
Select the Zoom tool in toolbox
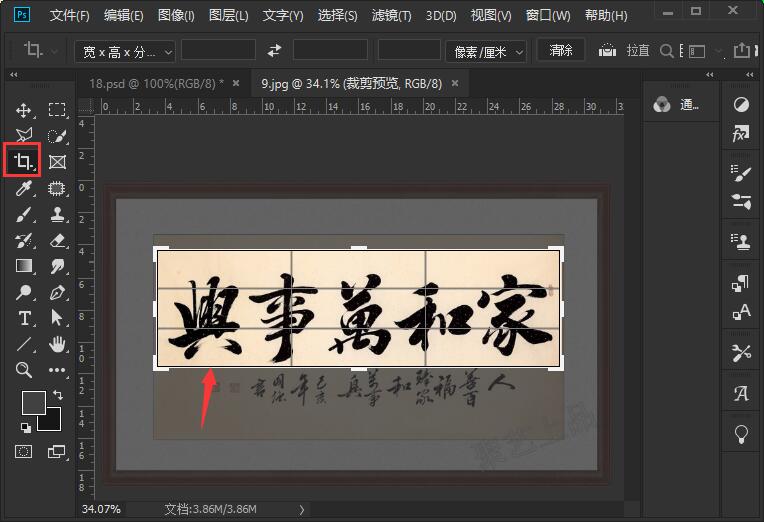click(23, 370)
